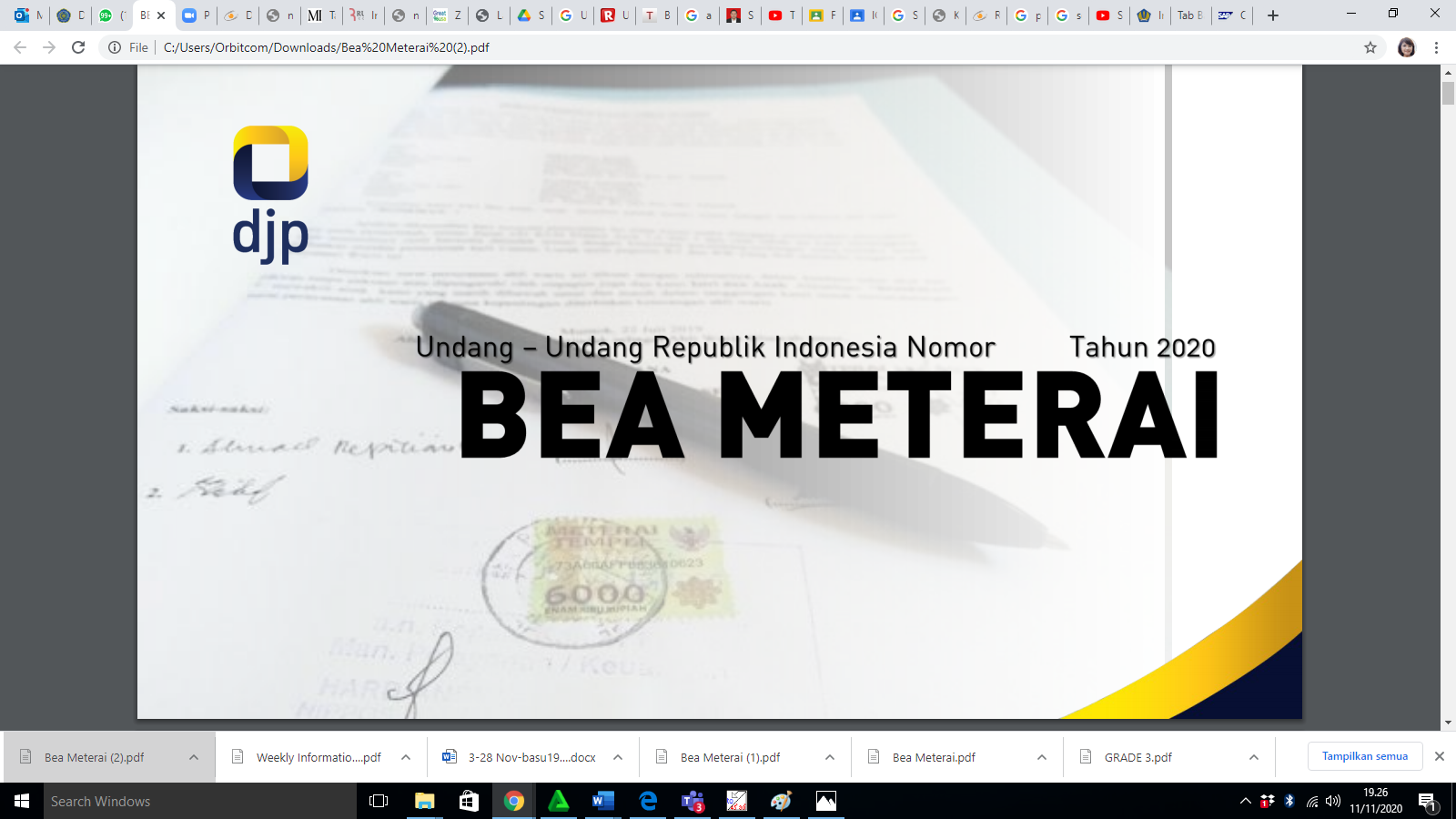
Task: Show hidden system tray icons
Action: pyautogui.click(x=1245, y=801)
